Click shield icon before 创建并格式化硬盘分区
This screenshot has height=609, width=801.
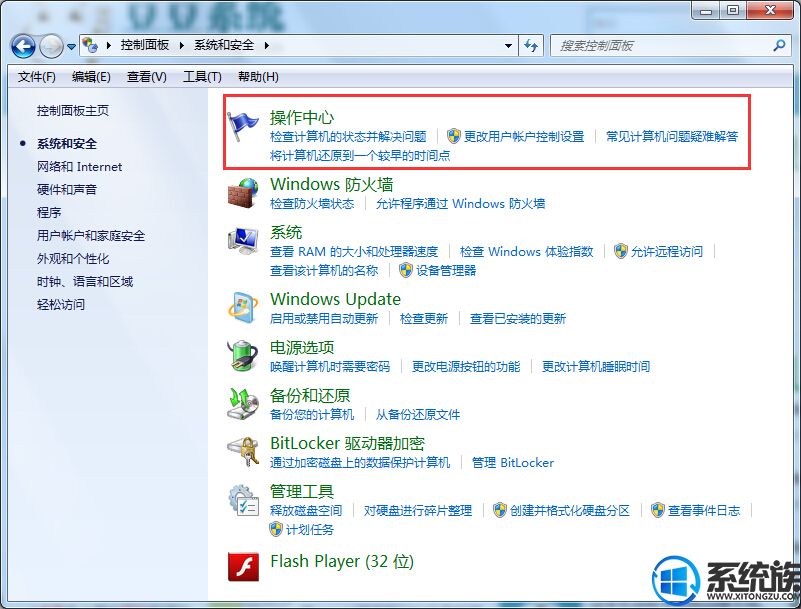500,509
